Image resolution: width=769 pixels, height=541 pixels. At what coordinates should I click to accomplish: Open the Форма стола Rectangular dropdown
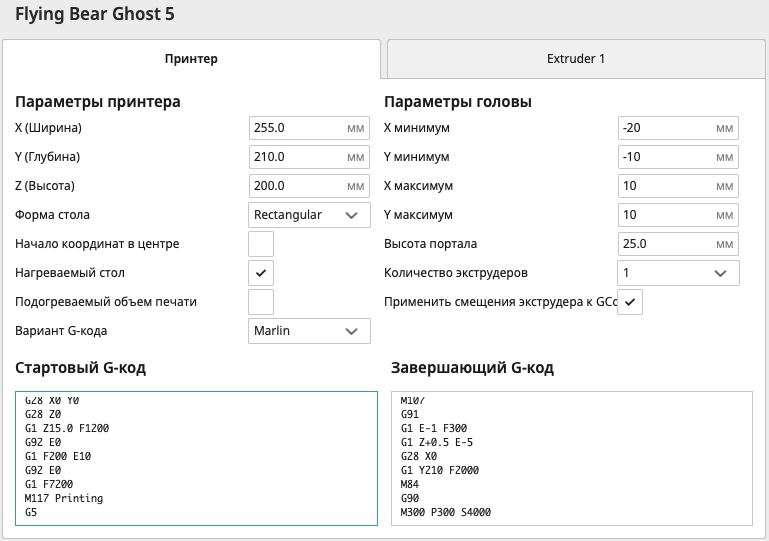coord(309,215)
